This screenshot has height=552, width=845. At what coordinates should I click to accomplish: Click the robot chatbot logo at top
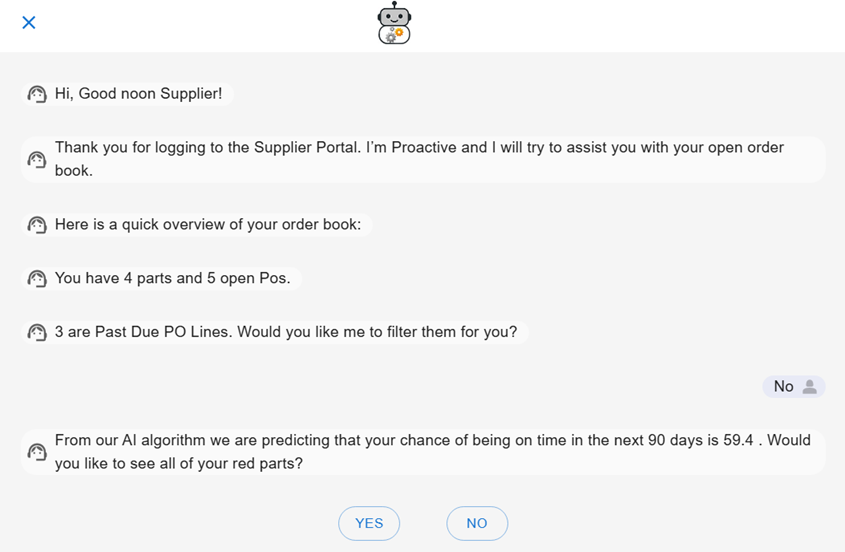(x=394, y=23)
